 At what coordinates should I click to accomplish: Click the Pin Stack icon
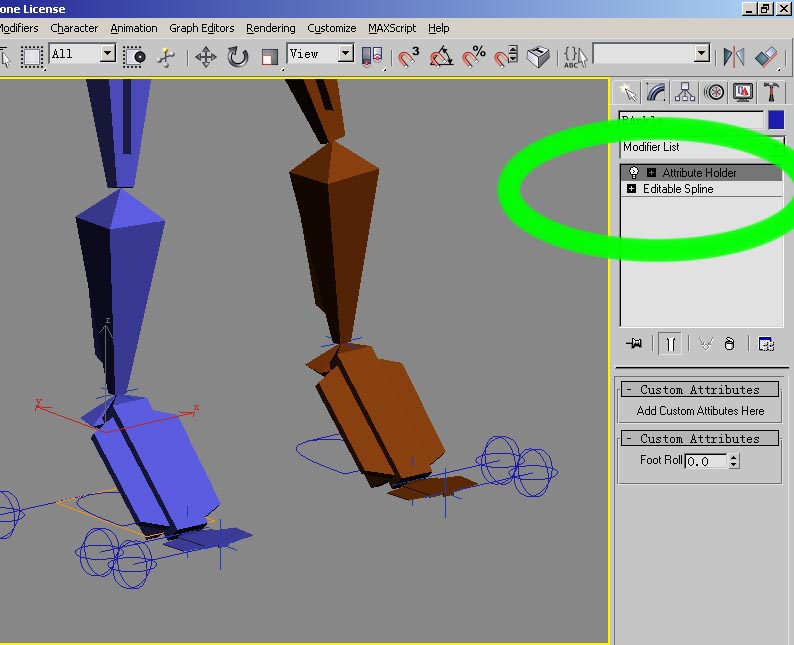click(633, 343)
